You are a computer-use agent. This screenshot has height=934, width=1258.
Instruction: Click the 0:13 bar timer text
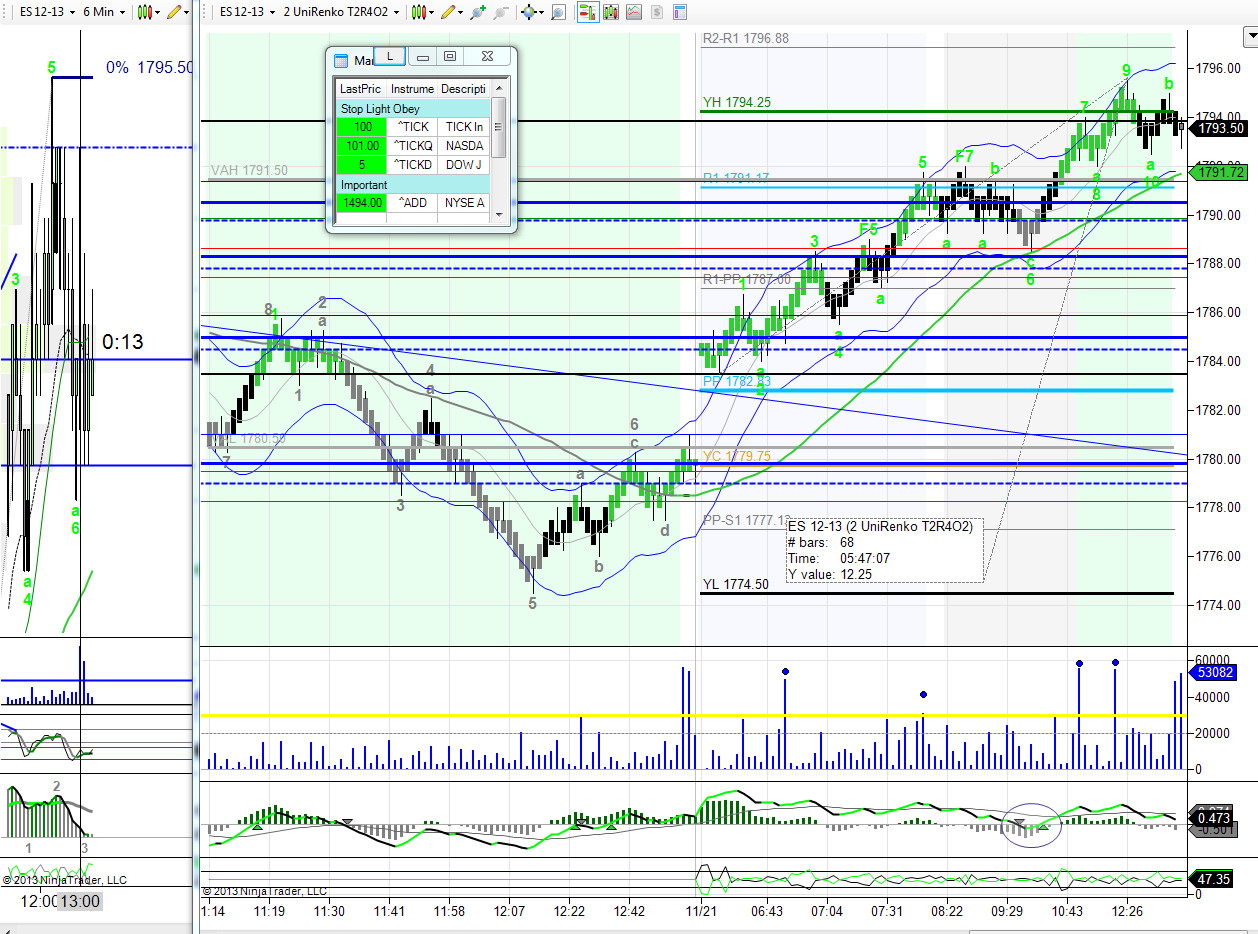122,342
